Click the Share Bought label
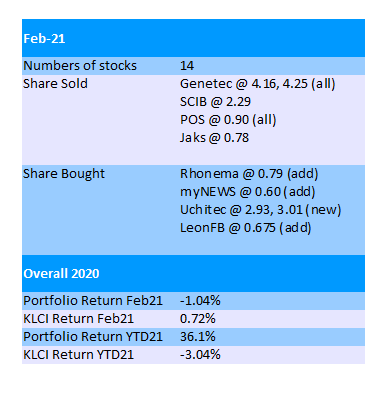The image size is (389, 394). [x=64, y=174]
